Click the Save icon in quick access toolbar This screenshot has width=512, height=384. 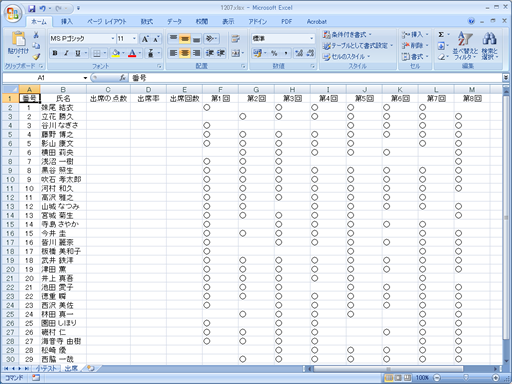click(32, 8)
